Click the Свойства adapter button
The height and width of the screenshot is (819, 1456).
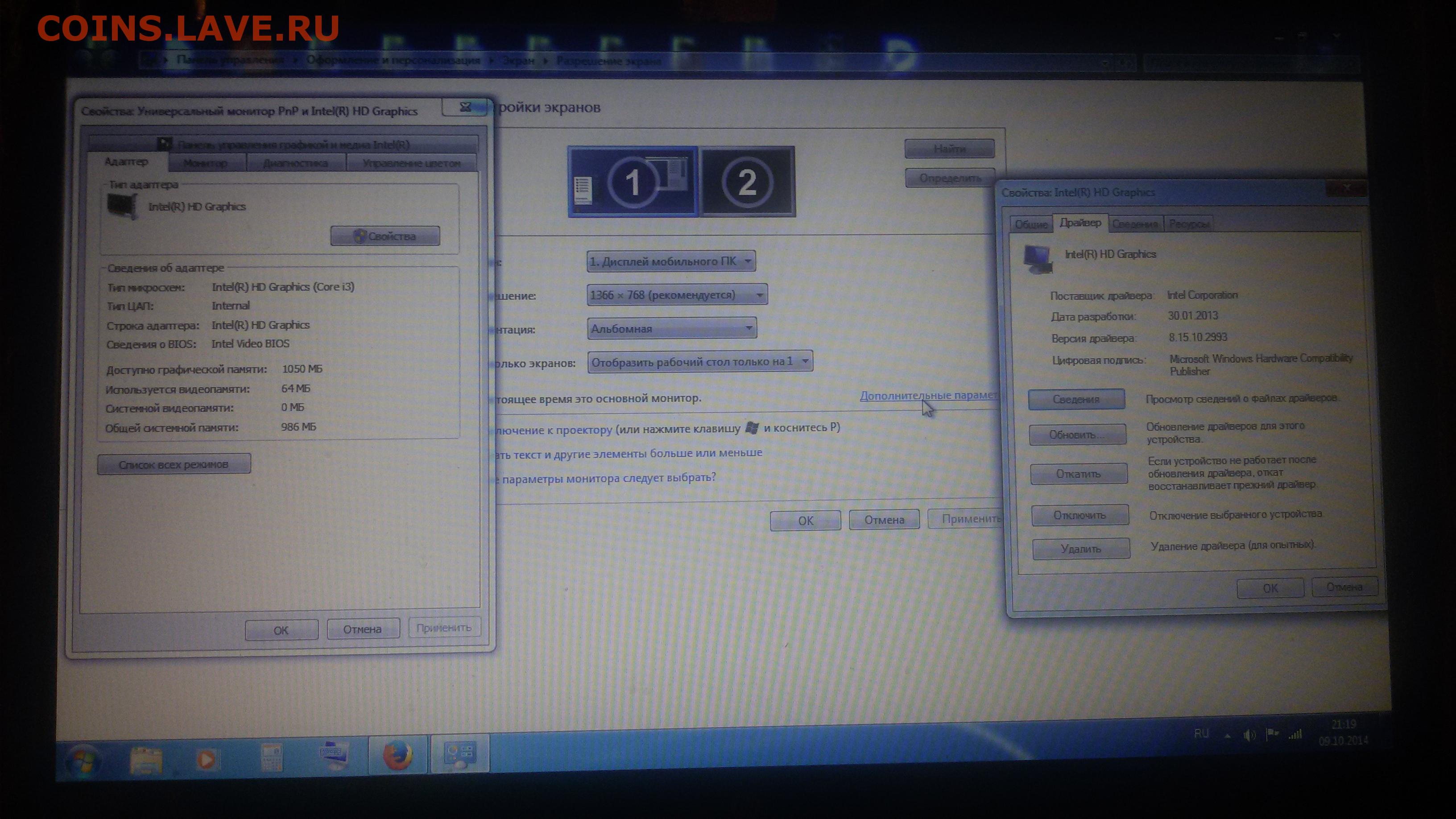pyautogui.click(x=385, y=236)
